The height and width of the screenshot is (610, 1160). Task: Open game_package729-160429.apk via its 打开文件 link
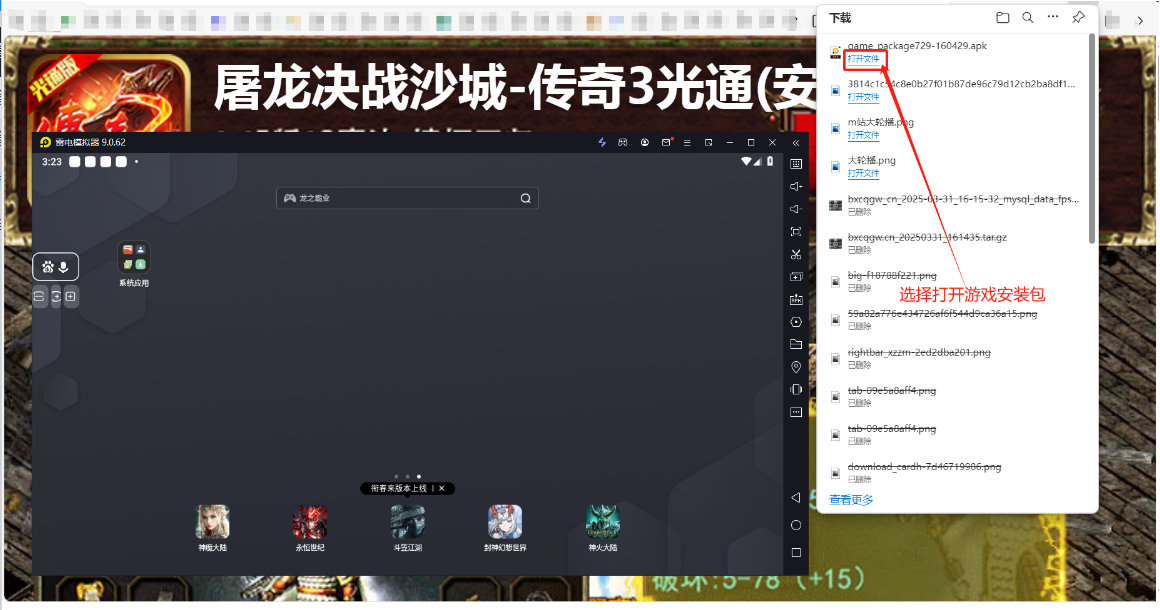(863, 58)
